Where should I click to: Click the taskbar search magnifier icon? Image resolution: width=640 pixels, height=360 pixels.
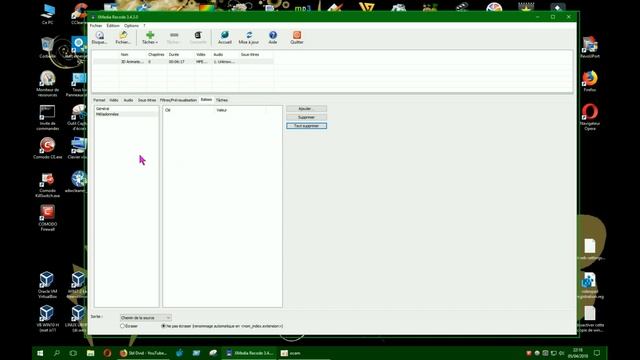click(56, 353)
